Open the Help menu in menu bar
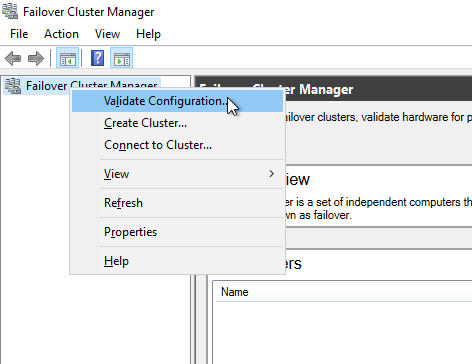 pos(148,34)
